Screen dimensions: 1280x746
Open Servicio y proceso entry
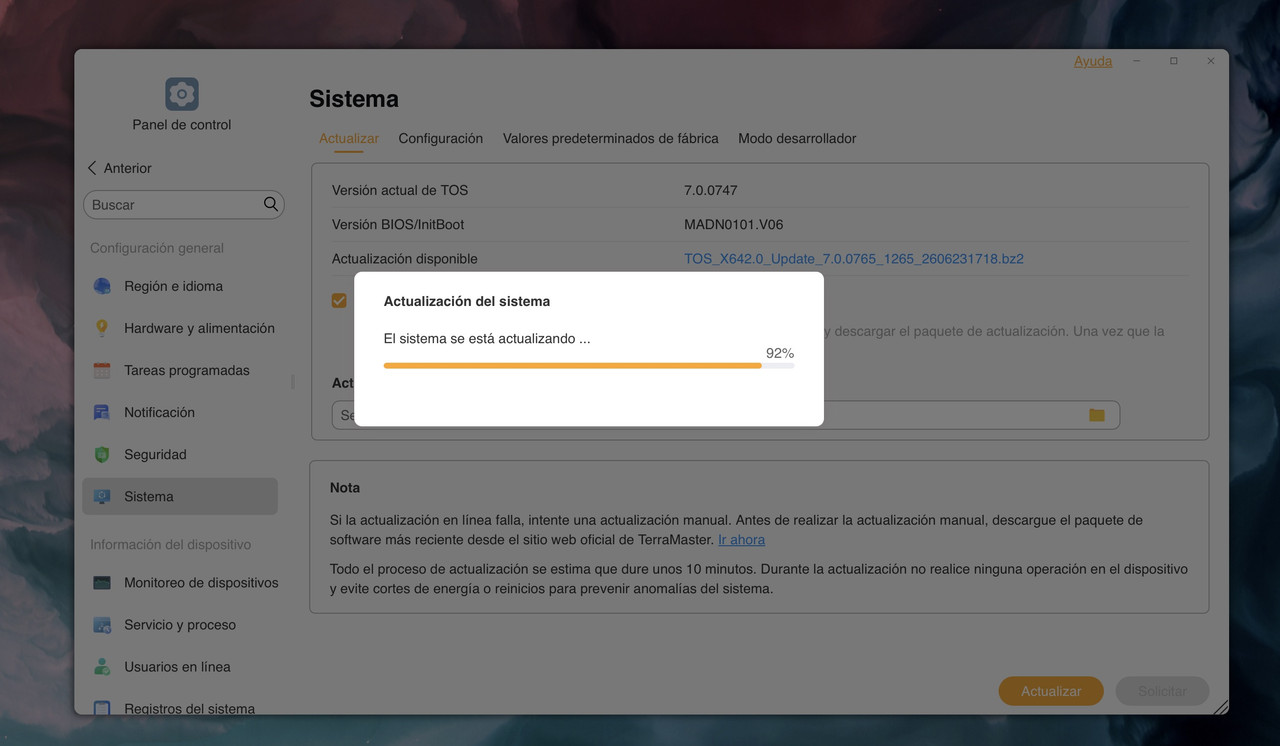click(180, 624)
